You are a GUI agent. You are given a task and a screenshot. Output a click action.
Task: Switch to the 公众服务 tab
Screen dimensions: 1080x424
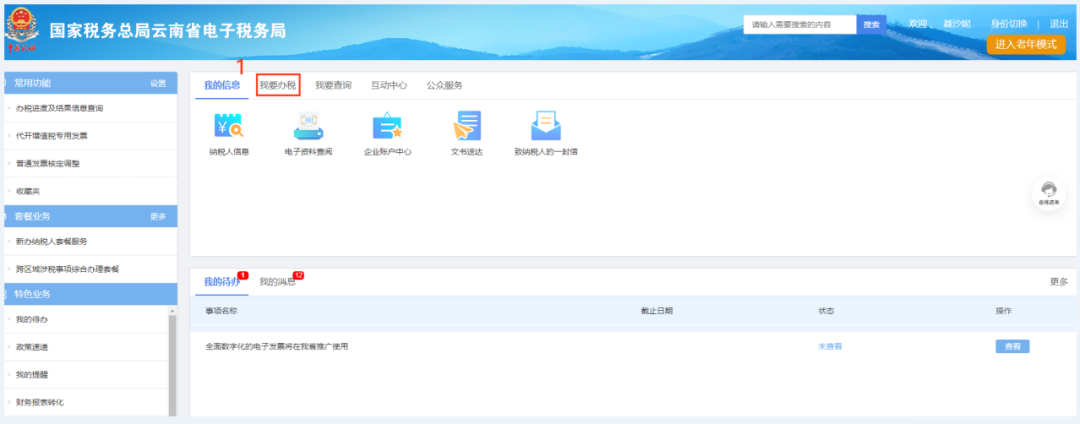tap(444, 85)
